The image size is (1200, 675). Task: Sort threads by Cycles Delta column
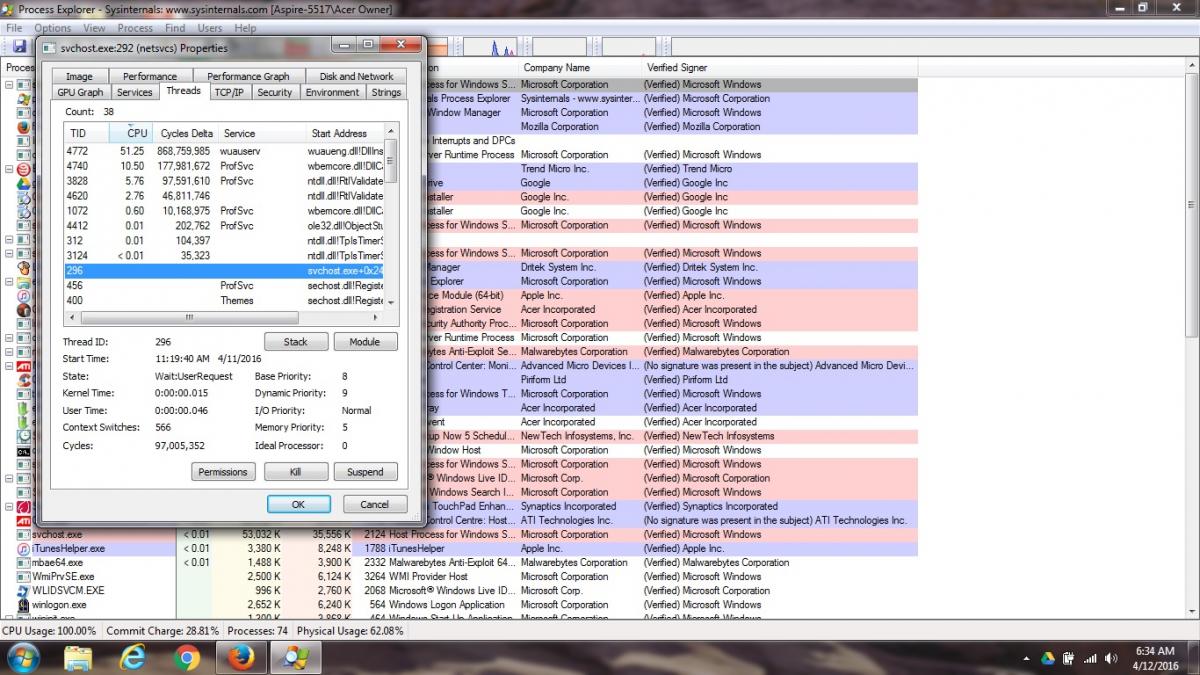point(186,133)
